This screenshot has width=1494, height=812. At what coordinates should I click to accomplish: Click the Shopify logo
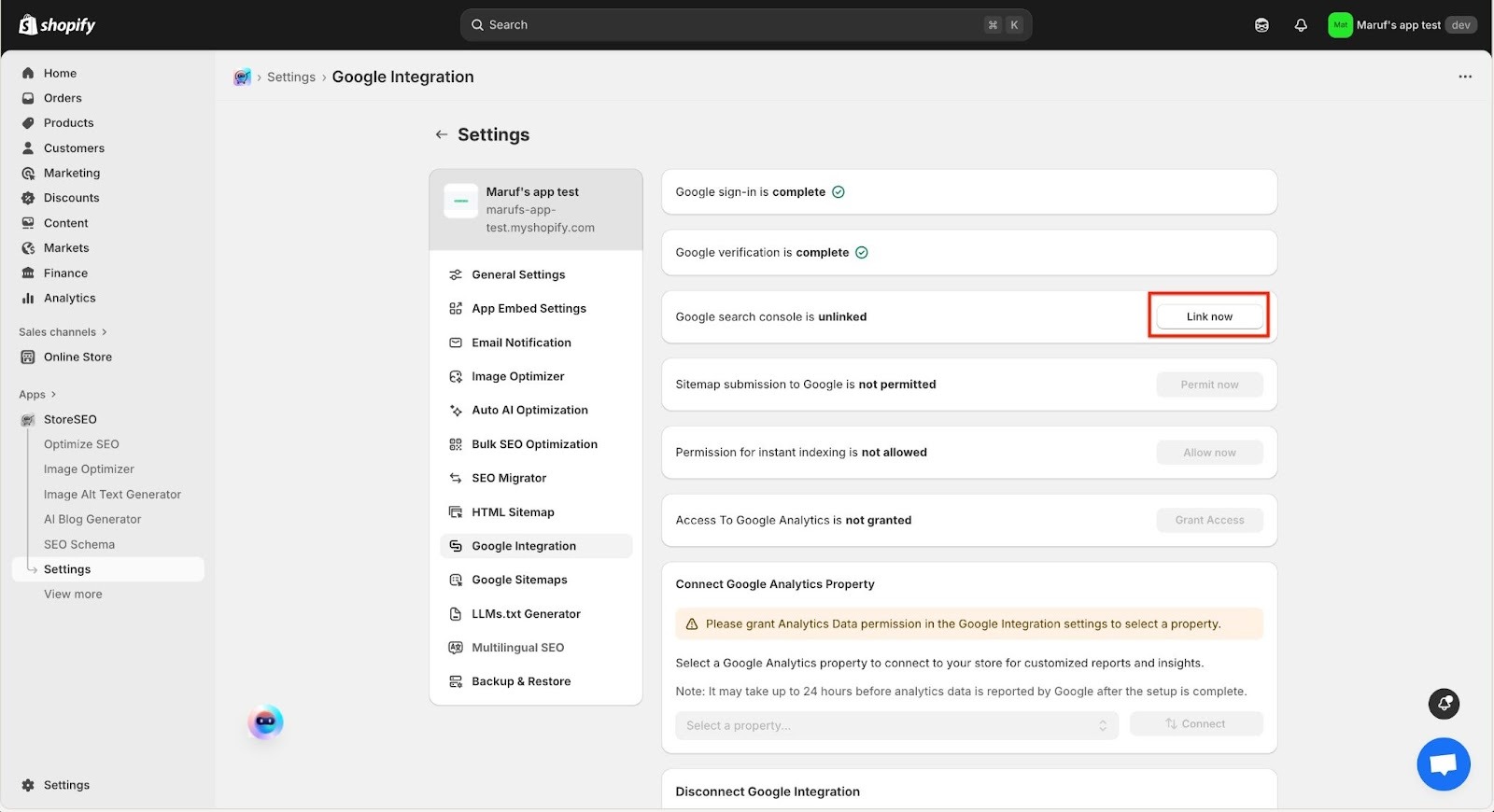(57, 25)
